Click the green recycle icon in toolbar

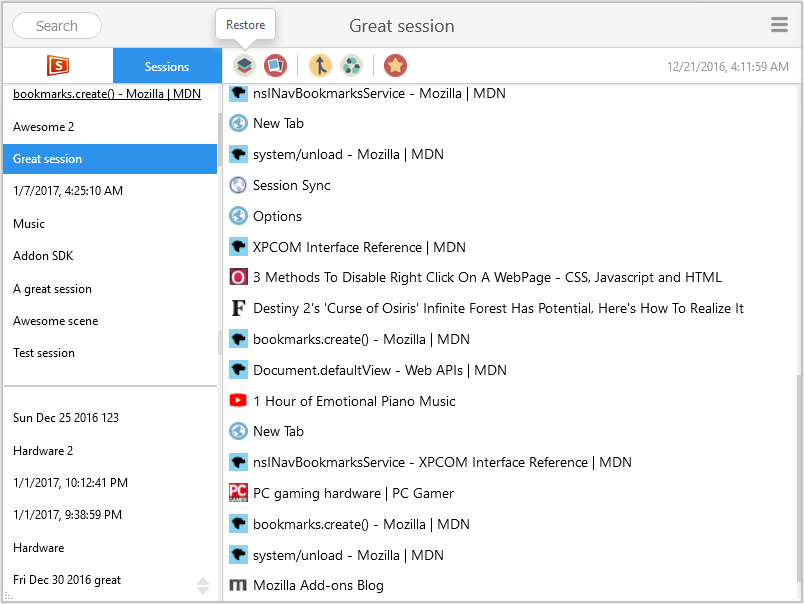(x=352, y=66)
